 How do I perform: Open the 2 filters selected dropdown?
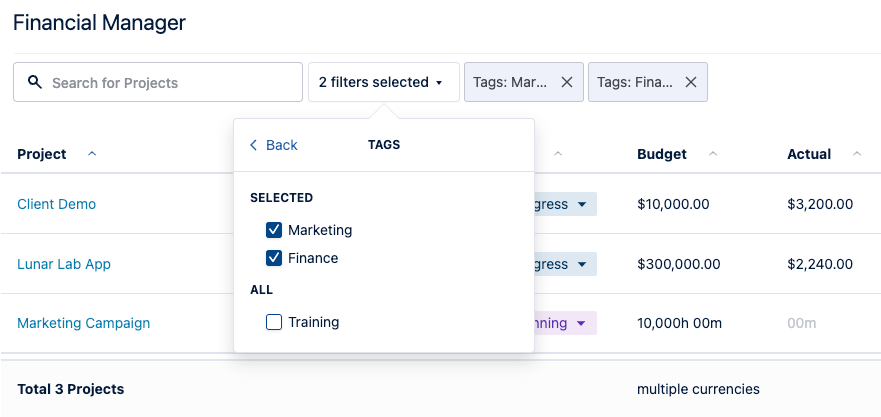point(383,82)
